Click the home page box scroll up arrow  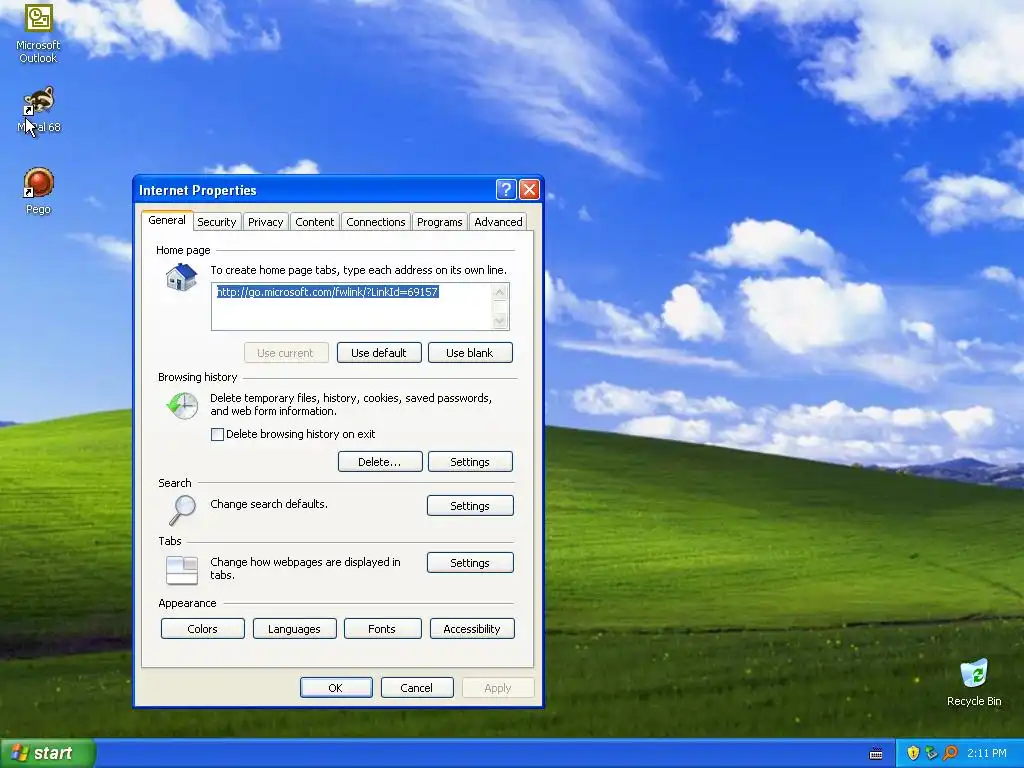(x=500, y=292)
